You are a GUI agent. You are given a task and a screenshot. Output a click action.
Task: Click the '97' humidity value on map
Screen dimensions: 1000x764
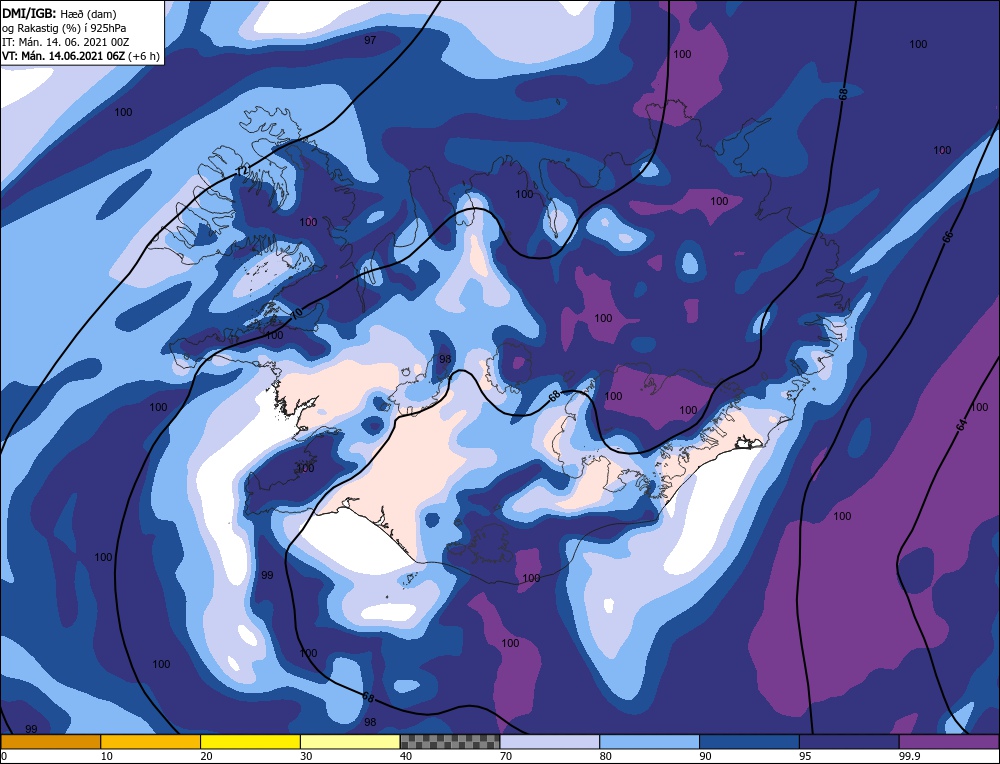tap(370, 40)
